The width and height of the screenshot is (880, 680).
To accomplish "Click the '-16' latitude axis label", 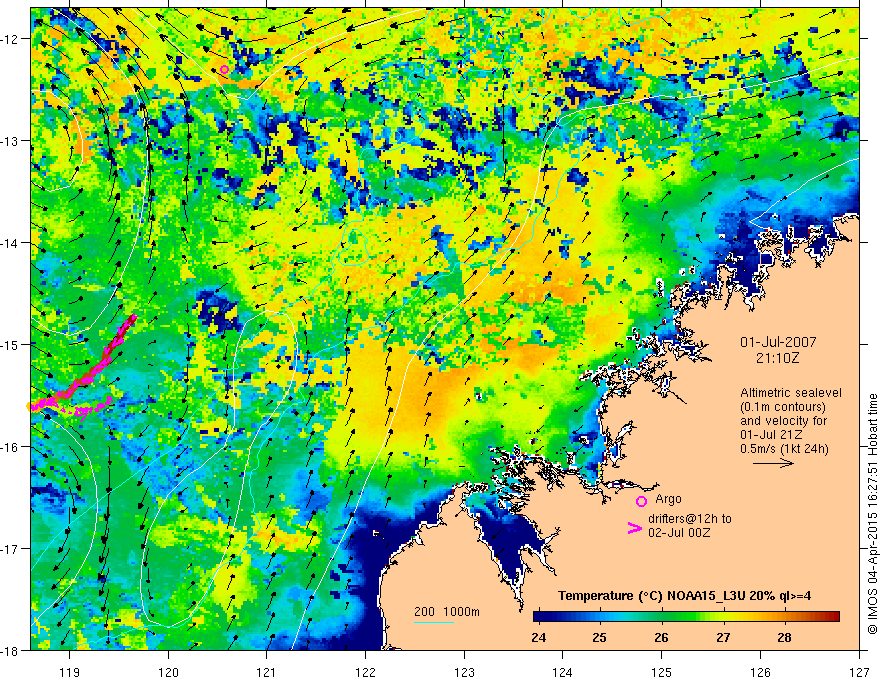I will (11, 447).
